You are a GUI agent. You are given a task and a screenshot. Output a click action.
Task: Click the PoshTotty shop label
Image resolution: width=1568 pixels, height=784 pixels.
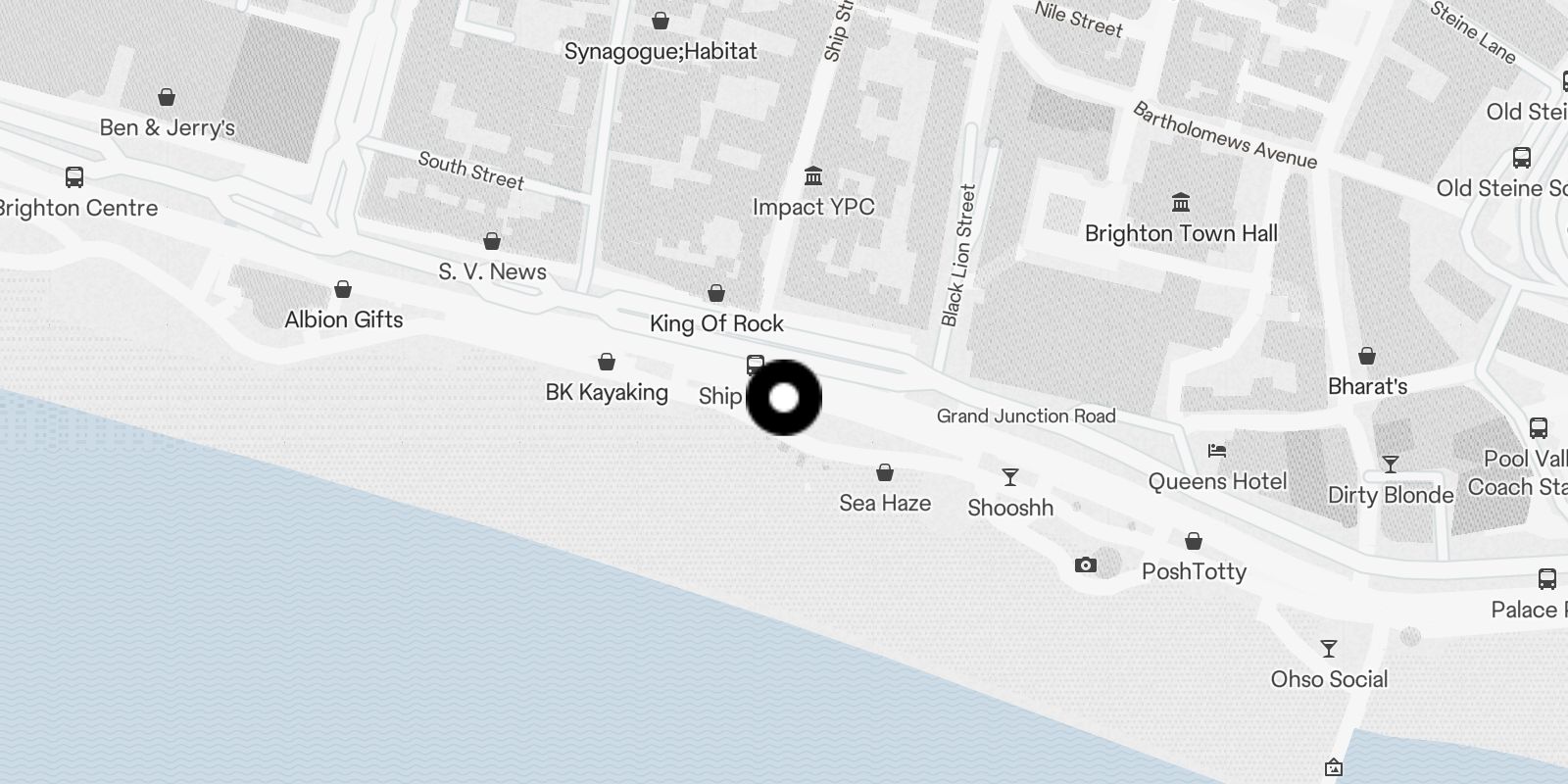tap(1194, 571)
